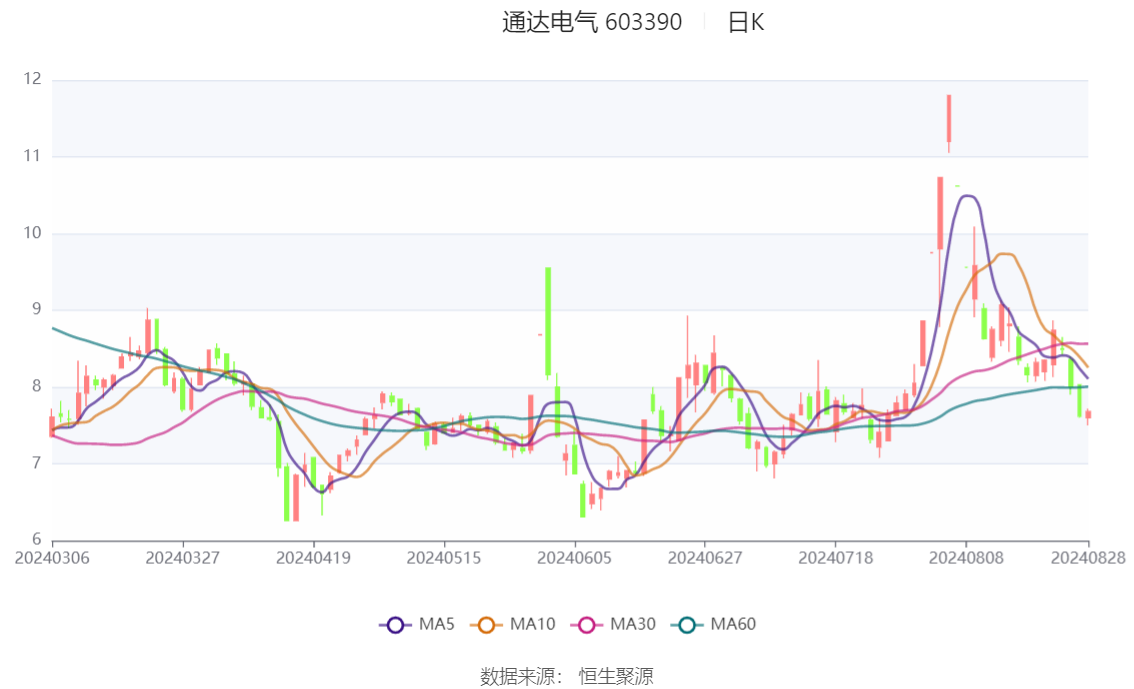
Task: Click the y-axis value 12
Action: 33,79
